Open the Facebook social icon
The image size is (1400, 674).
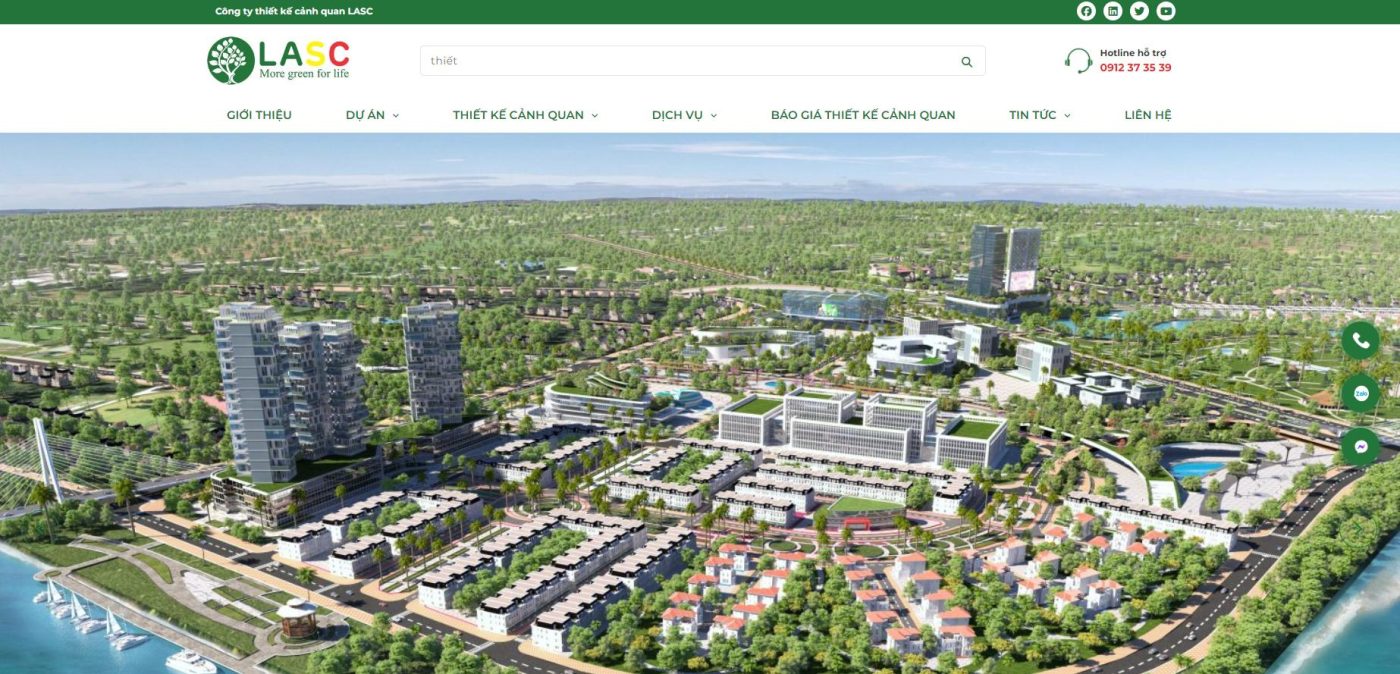point(1085,11)
